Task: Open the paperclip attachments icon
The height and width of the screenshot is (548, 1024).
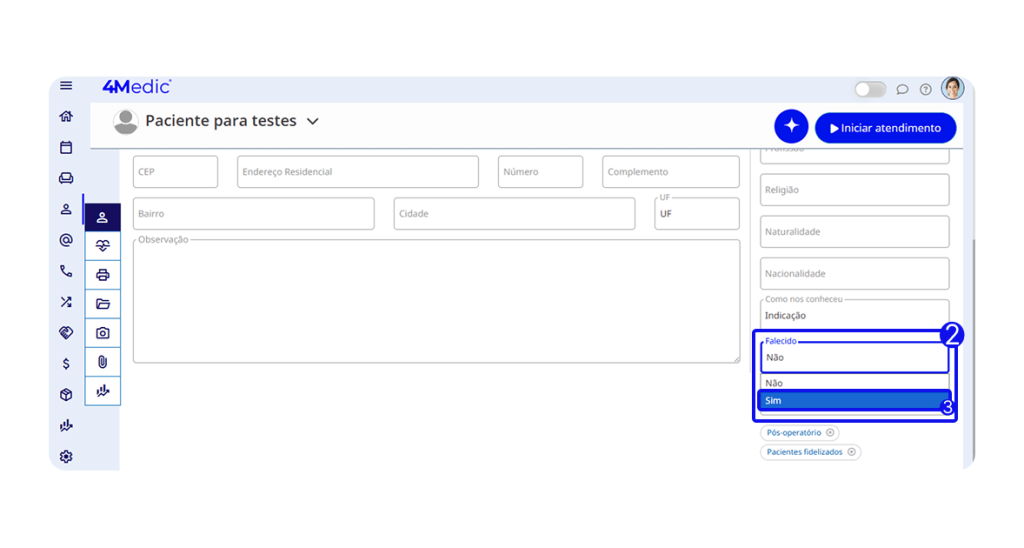Action: tap(102, 362)
